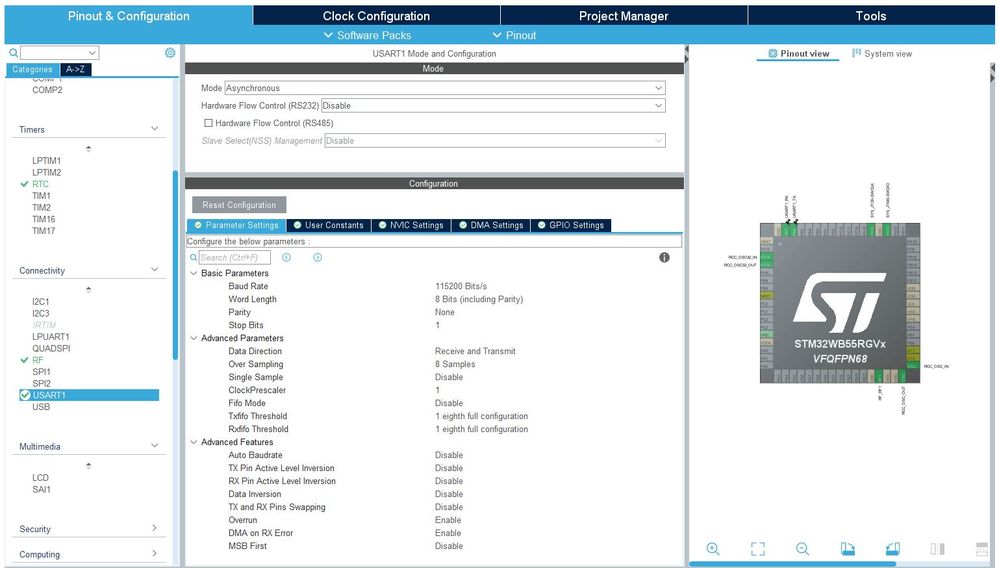Expand the Computing category
This screenshot has width=999, height=568.
coord(154,553)
